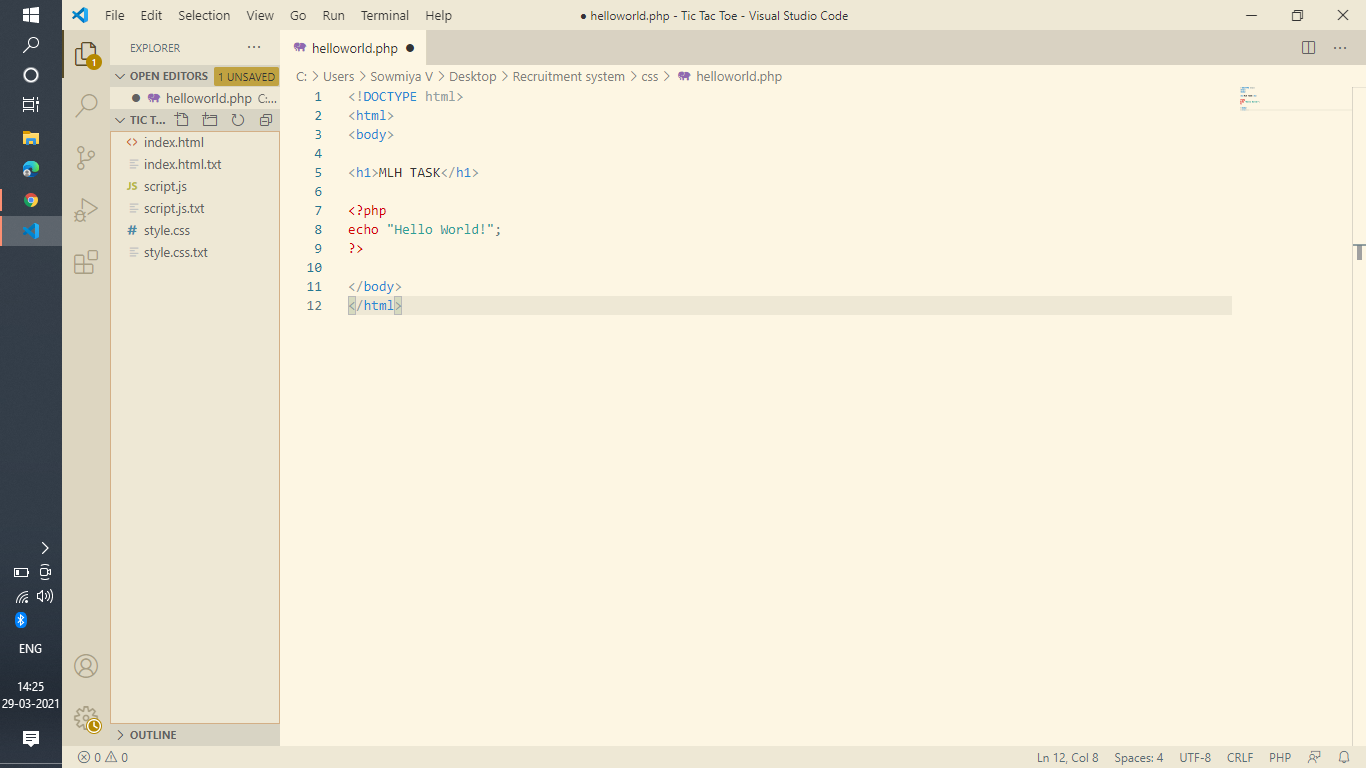Image resolution: width=1366 pixels, height=768 pixels.
Task: Open index.html.txt in the explorer
Action: (195, 164)
